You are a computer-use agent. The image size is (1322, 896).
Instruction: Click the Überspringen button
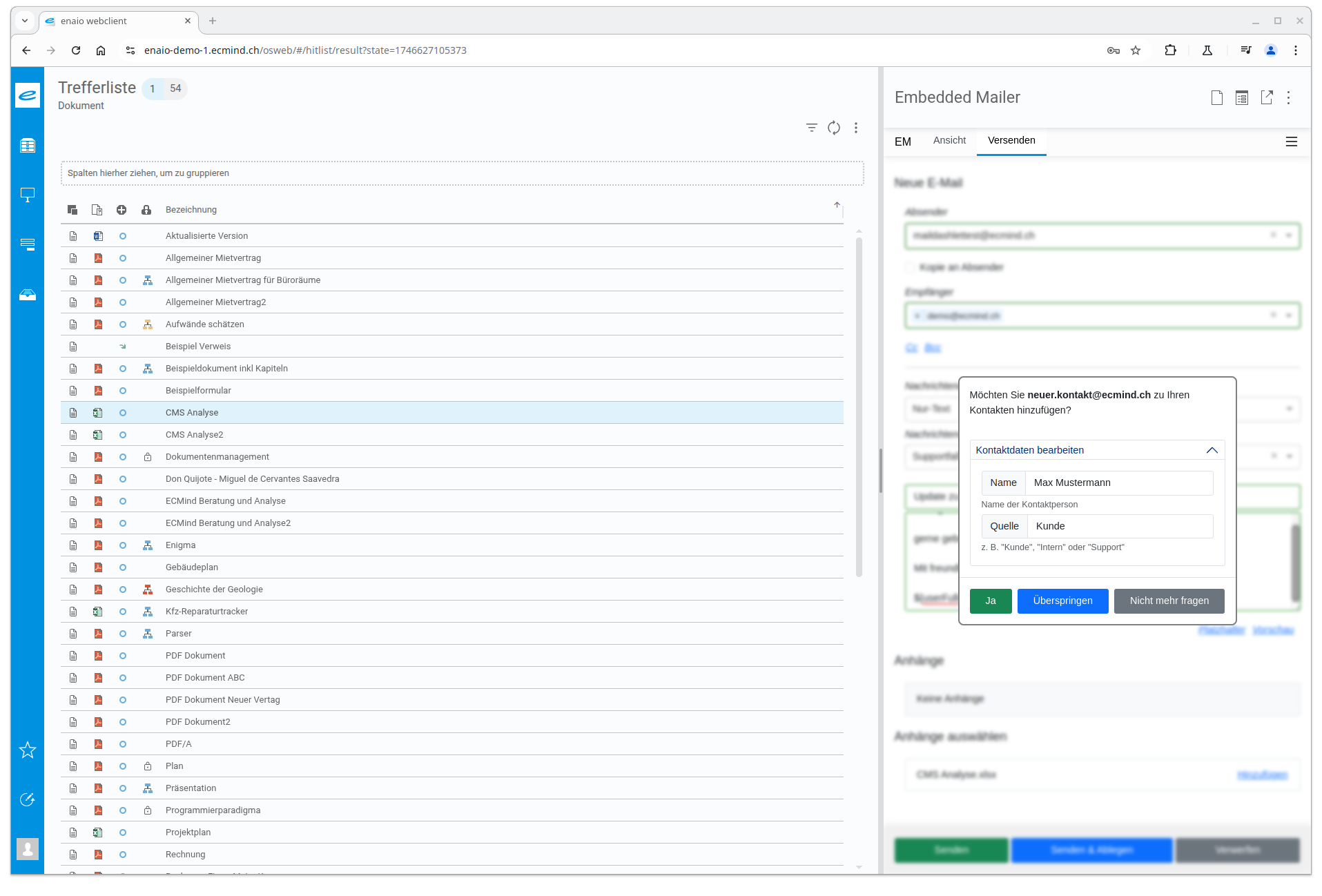(x=1062, y=601)
